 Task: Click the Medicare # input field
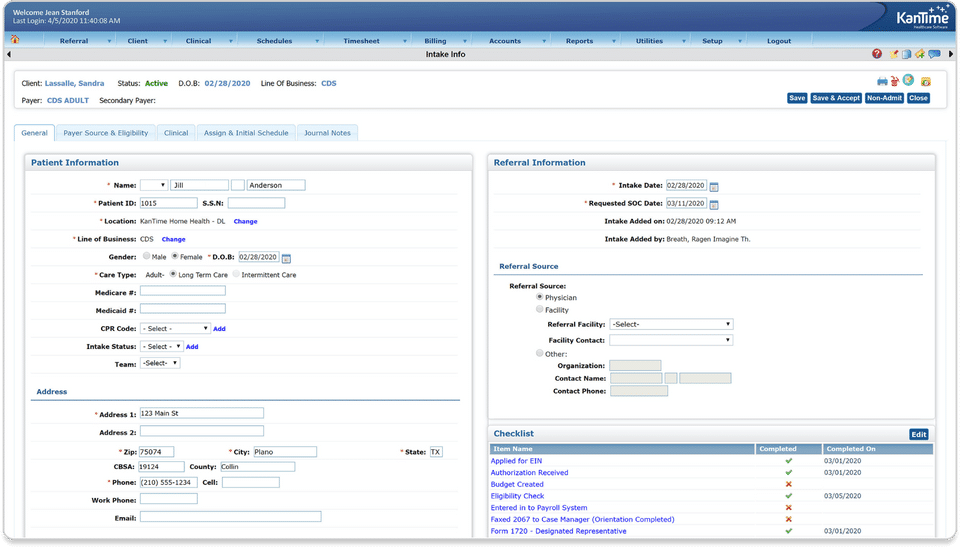(183, 291)
